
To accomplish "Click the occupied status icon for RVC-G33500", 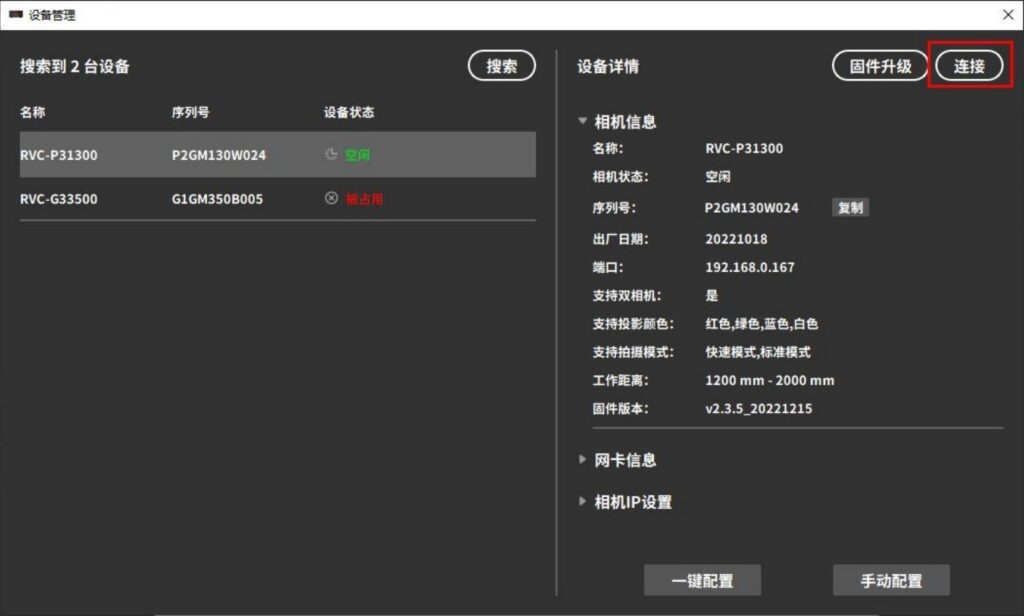I will coord(331,199).
